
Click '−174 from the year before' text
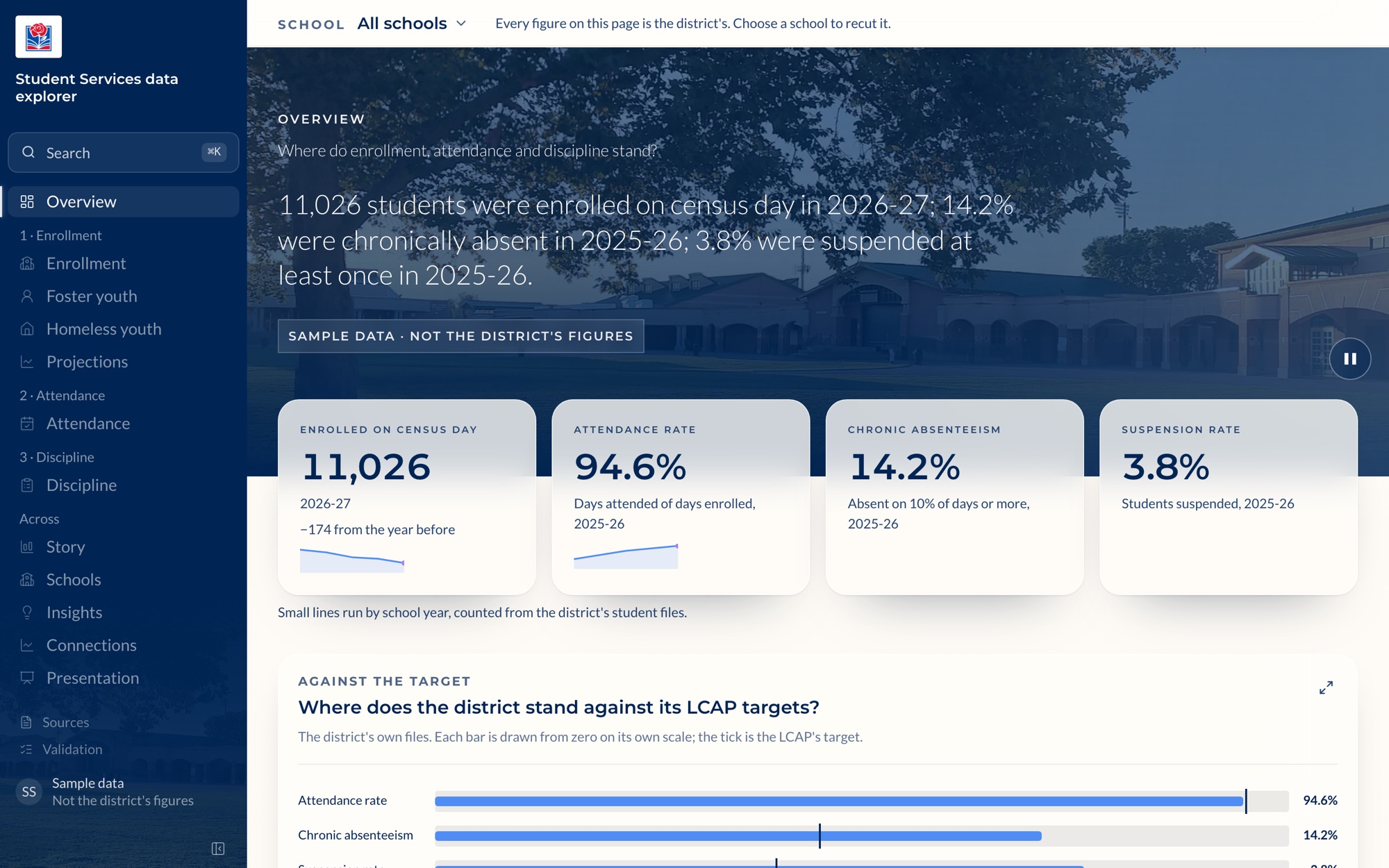point(377,529)
